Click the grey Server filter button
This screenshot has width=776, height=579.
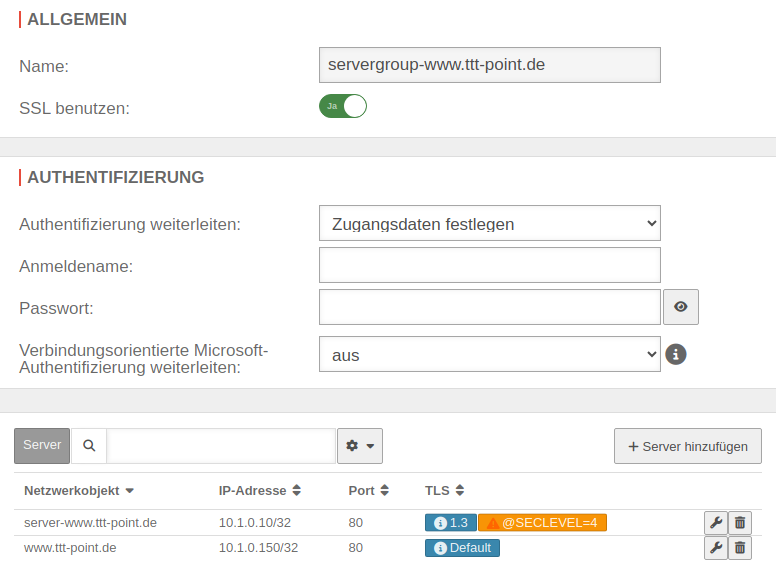pos(42,446)
